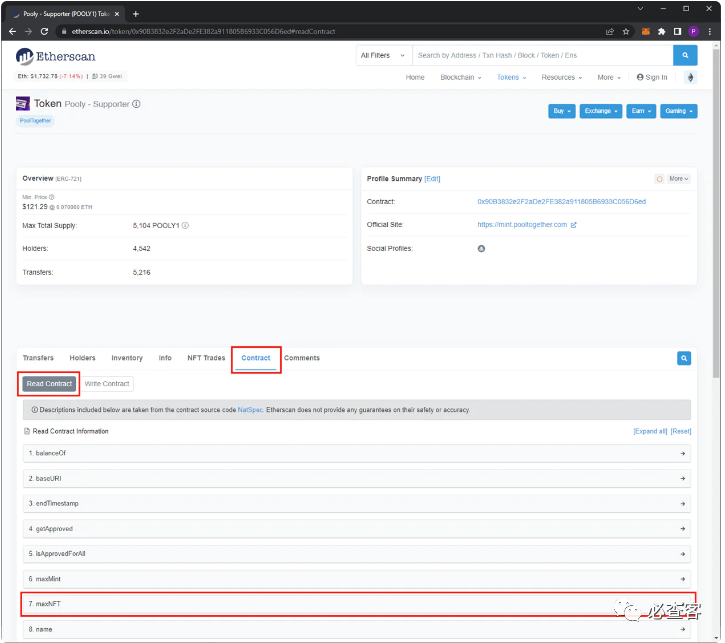Image resolution: width=725 pixels, height=643 pixels.
Task: Open the MetaMask fox extension
Action: [x=646, y=31]
